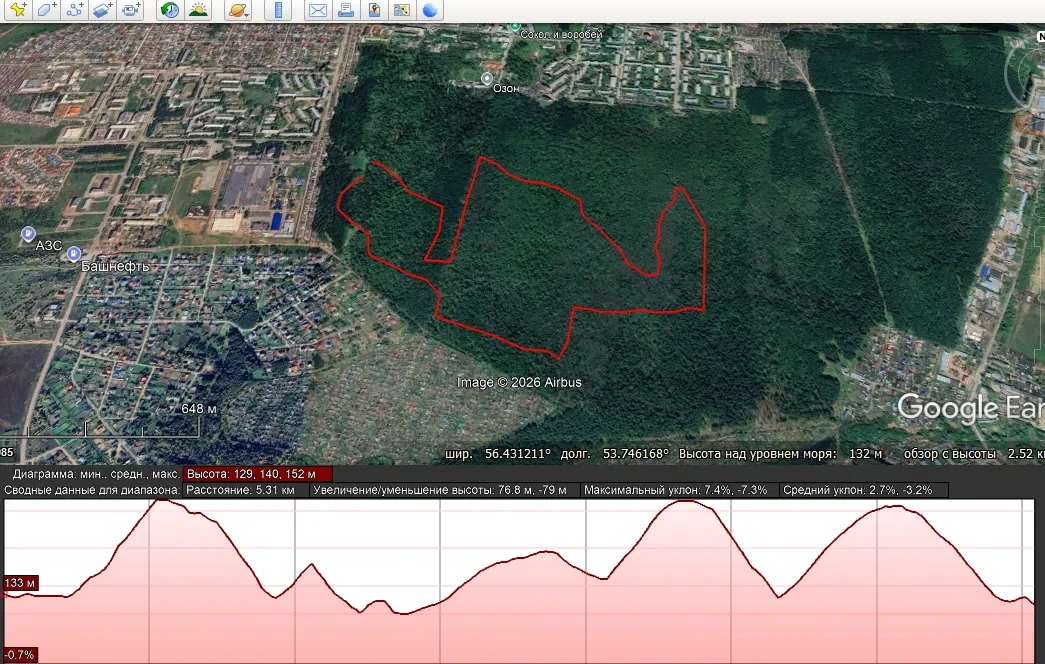Select the Add Path tool
1045x664 pixels.
coord(75,10)
